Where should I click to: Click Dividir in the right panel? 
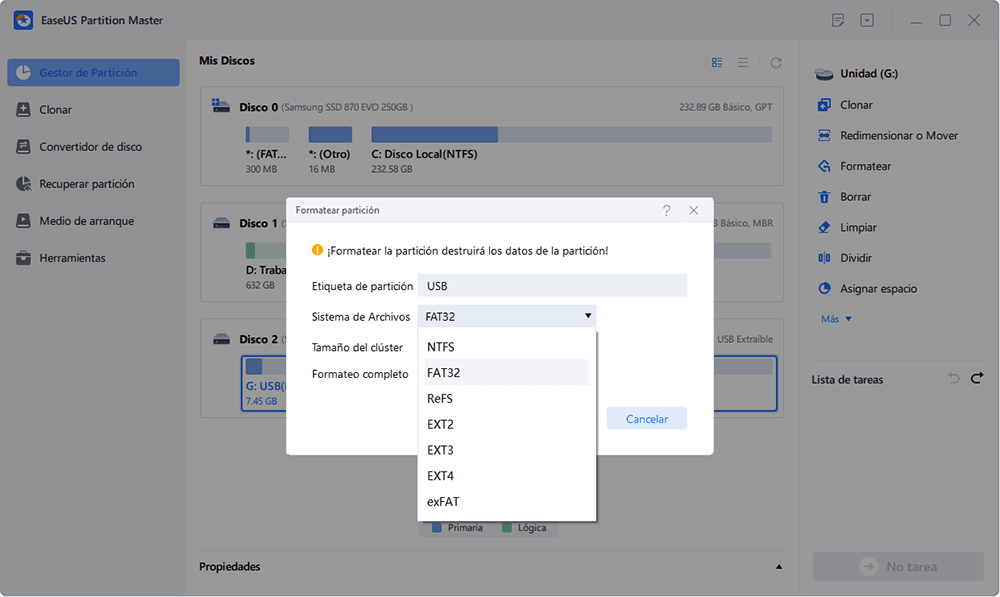click(x=856, y=258)
